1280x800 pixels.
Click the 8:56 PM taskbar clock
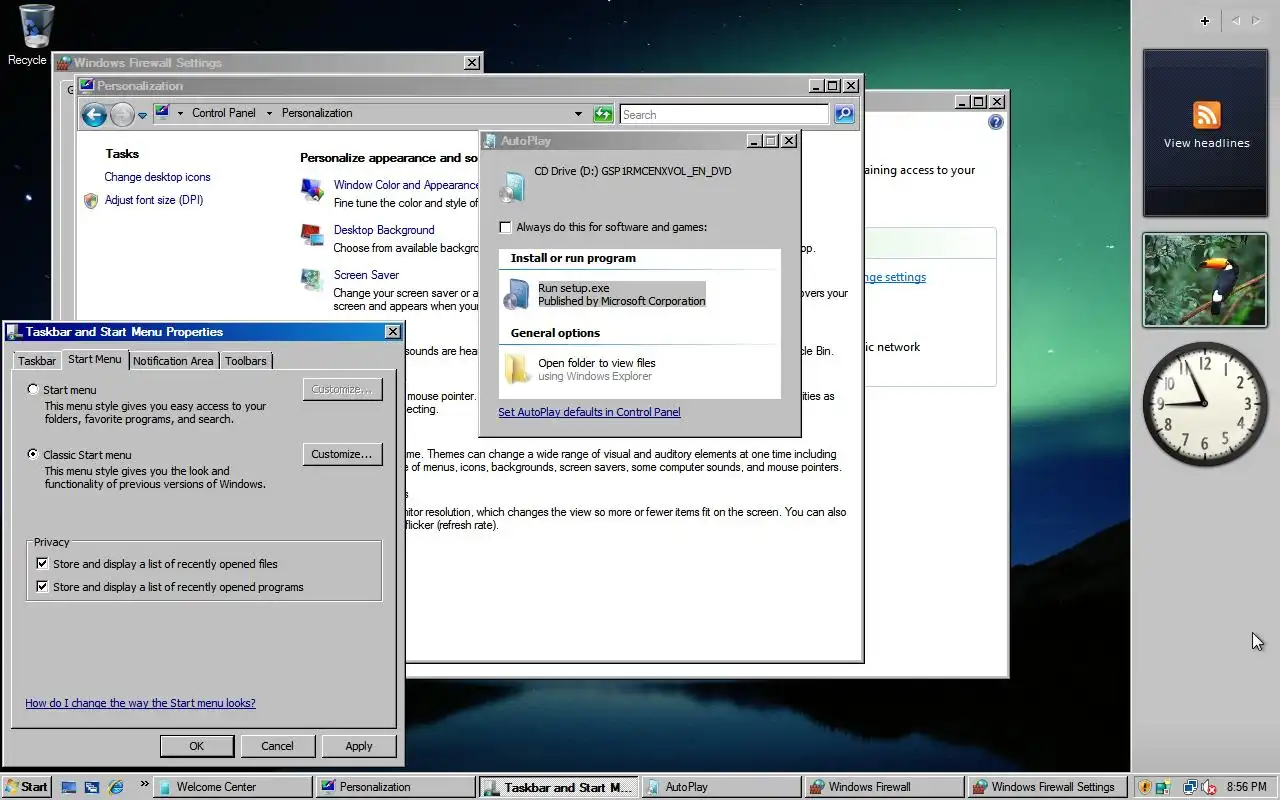pos(1246,787)
